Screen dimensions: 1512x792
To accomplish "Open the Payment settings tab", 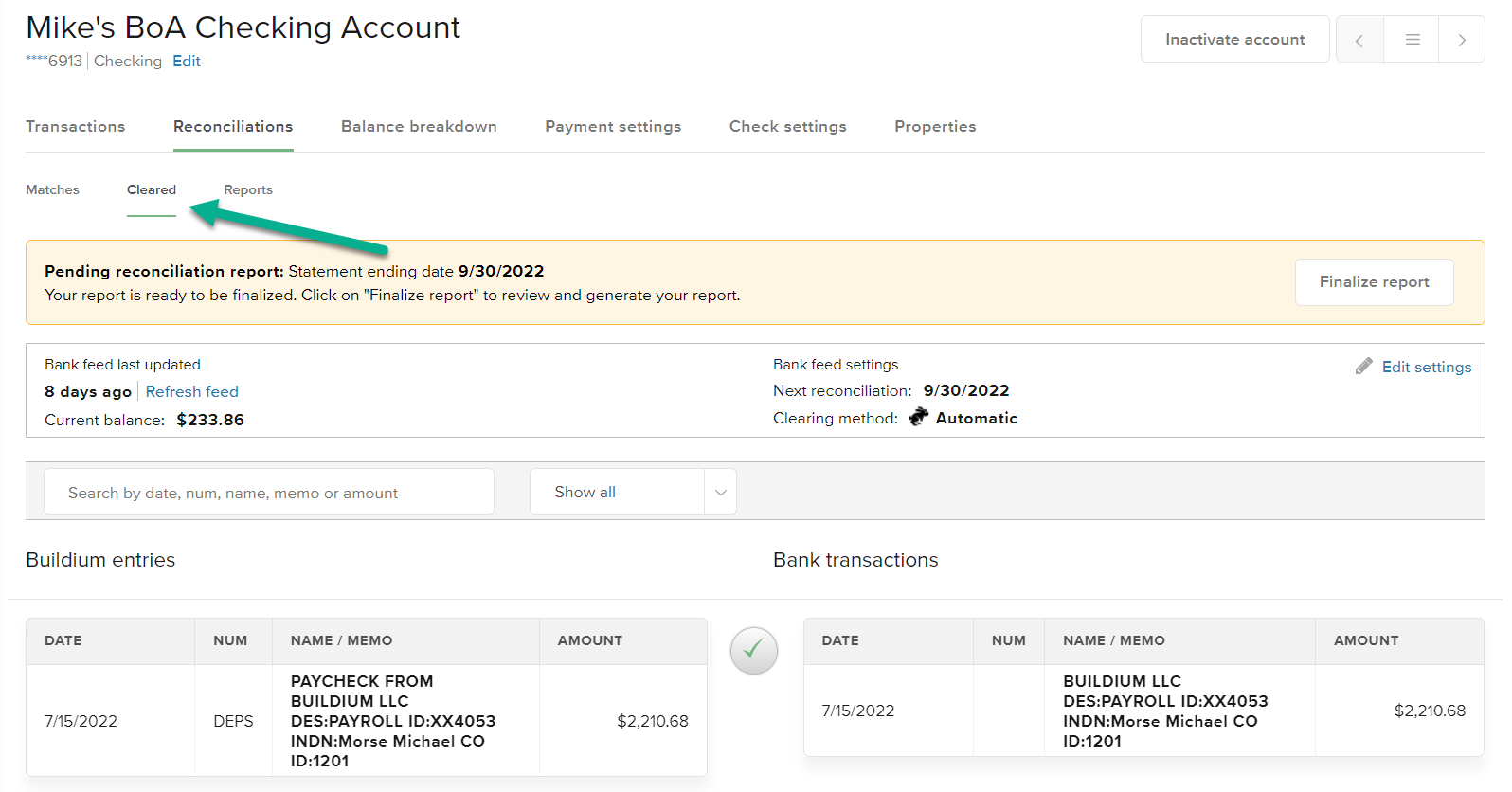I will [x=613, y=126].
